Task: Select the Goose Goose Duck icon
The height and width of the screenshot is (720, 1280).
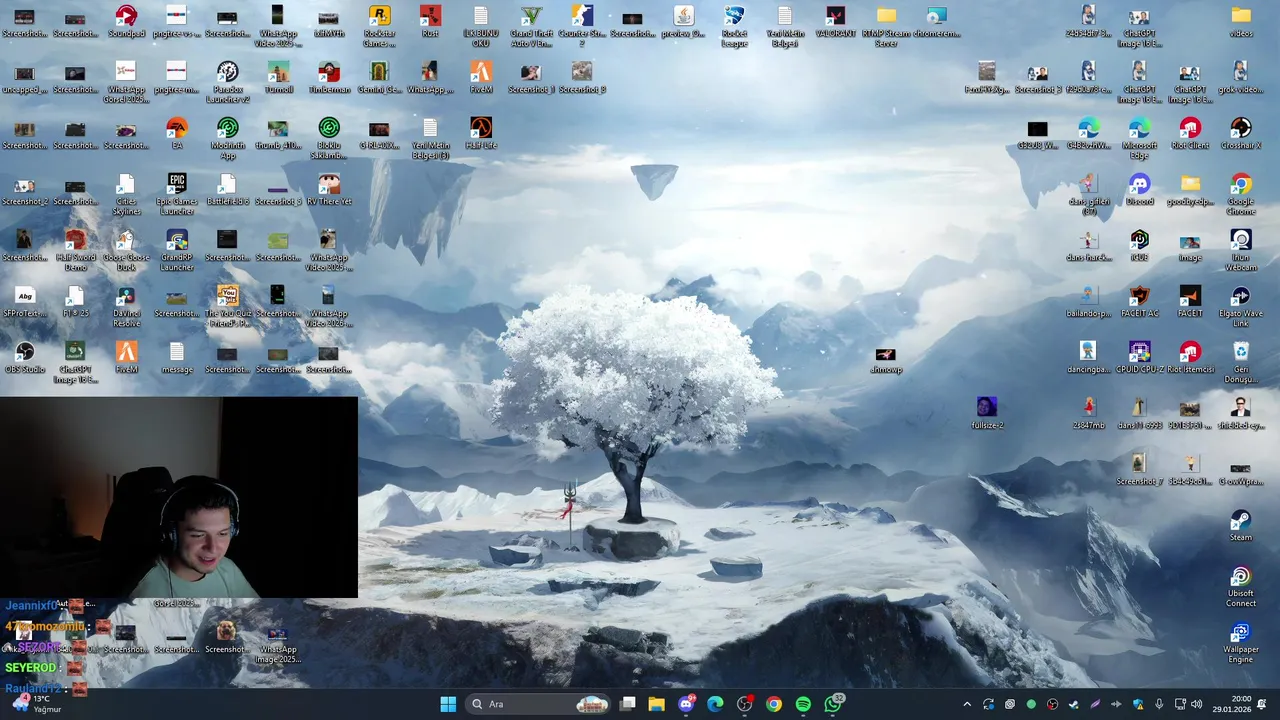Action: click(126, 250)
